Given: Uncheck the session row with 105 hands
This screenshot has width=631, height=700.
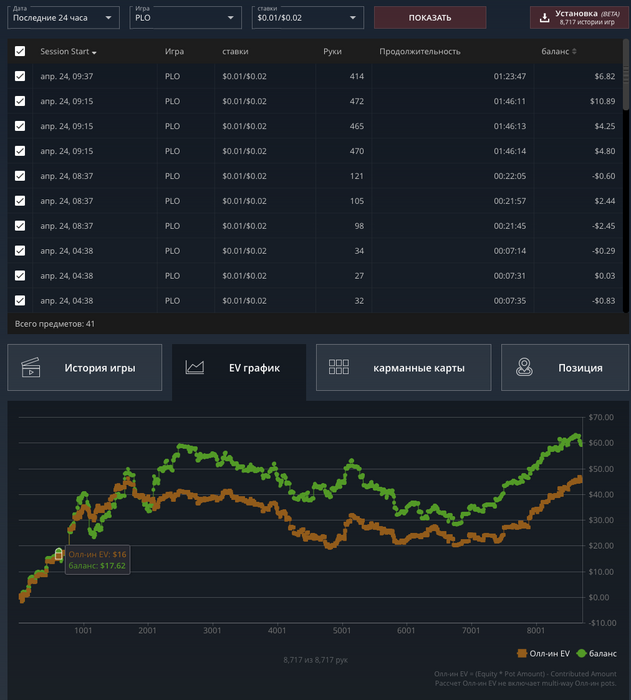Looking at the screenshot, I should point(20,201).
